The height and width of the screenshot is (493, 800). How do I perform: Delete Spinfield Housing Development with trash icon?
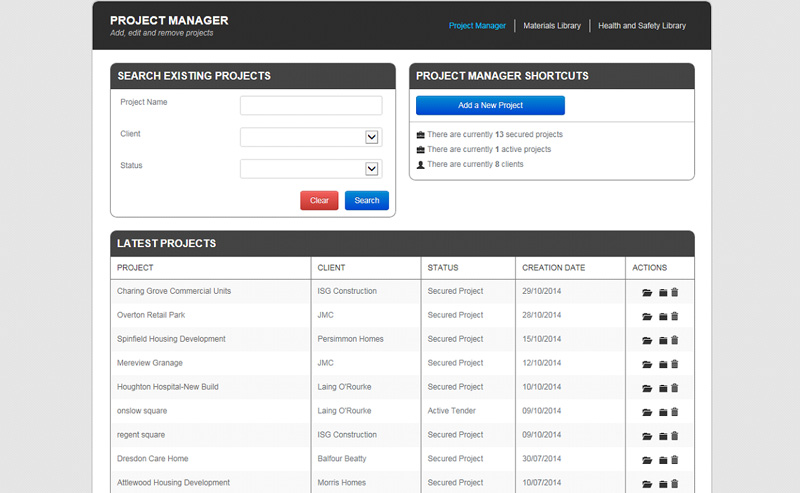[674, 340]
